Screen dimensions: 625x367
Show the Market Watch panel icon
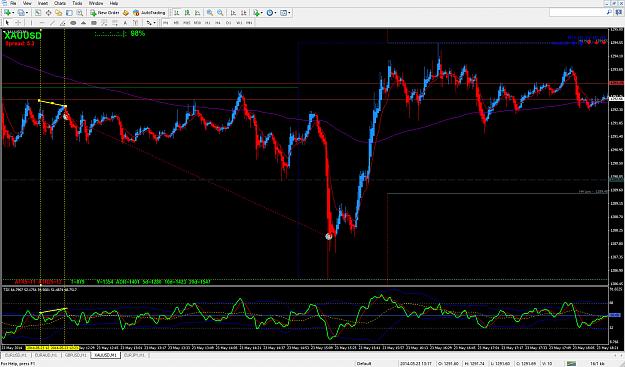pos(37,13)
